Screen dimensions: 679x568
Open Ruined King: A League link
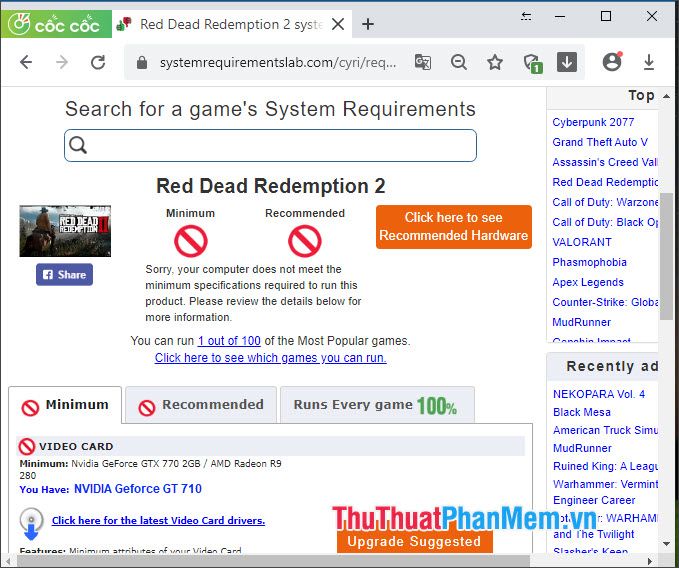(x=605, y=466)
